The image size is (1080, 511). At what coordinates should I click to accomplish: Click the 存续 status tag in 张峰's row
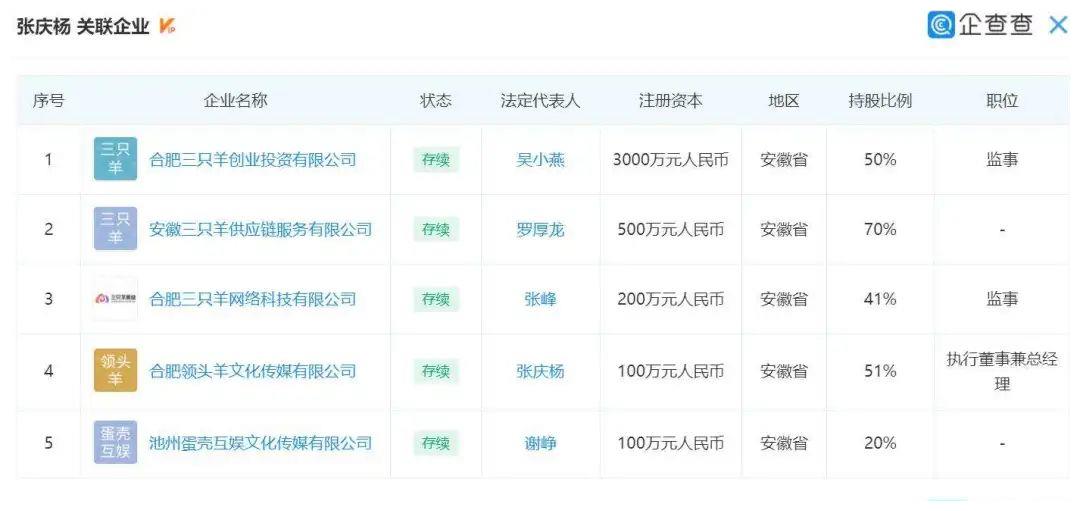[x=436, y=299]
